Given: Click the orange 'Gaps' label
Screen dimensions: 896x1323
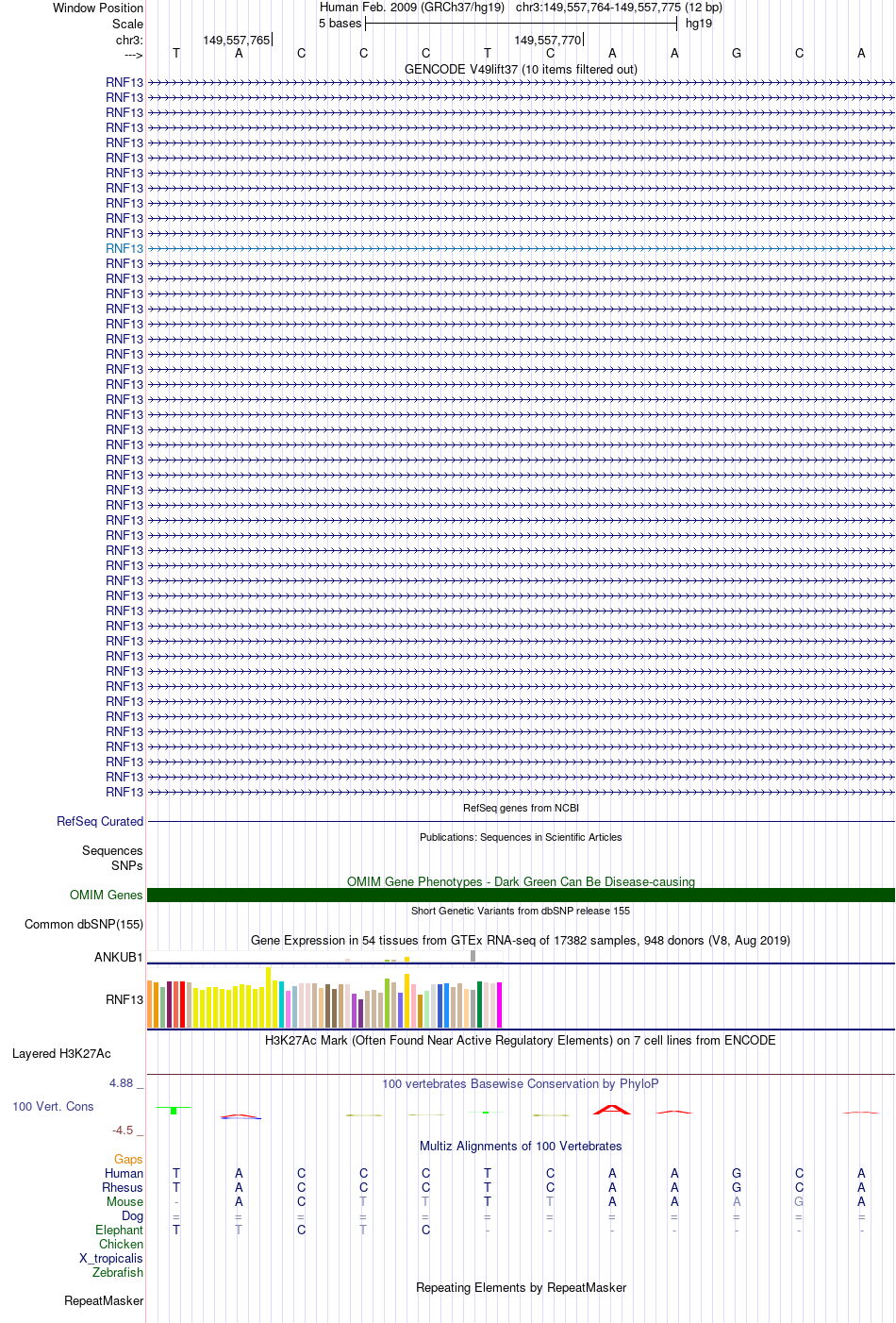Looking at the screenshot, I should (x=128, y=1159).
